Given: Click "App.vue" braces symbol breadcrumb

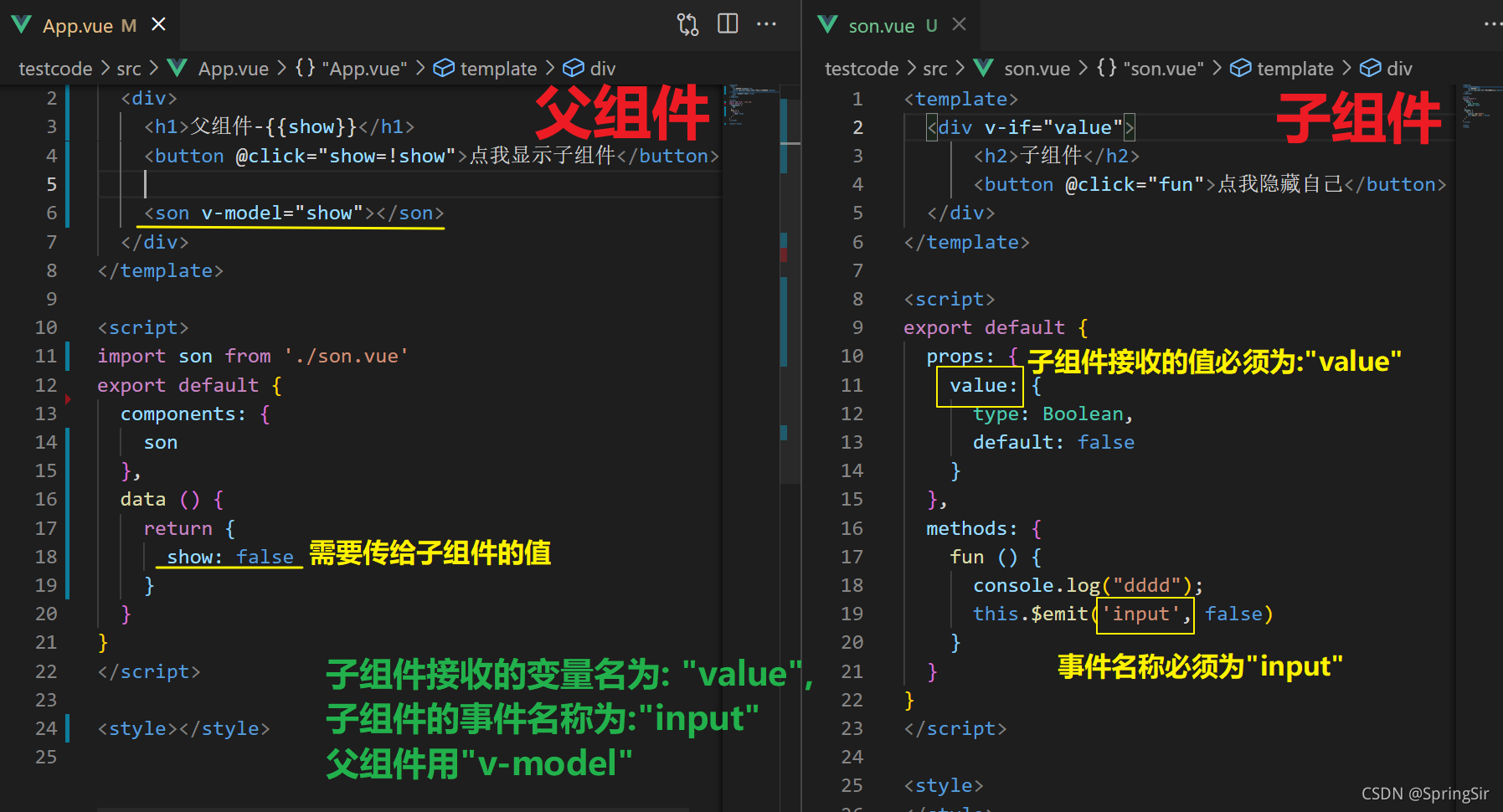Looking at the screenshot, I should (x=351, y=69).
